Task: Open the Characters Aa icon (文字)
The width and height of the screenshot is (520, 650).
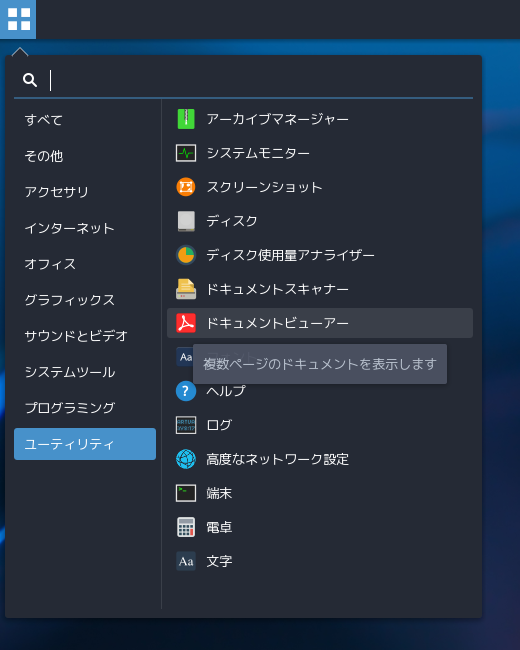Action: point(186,561)
